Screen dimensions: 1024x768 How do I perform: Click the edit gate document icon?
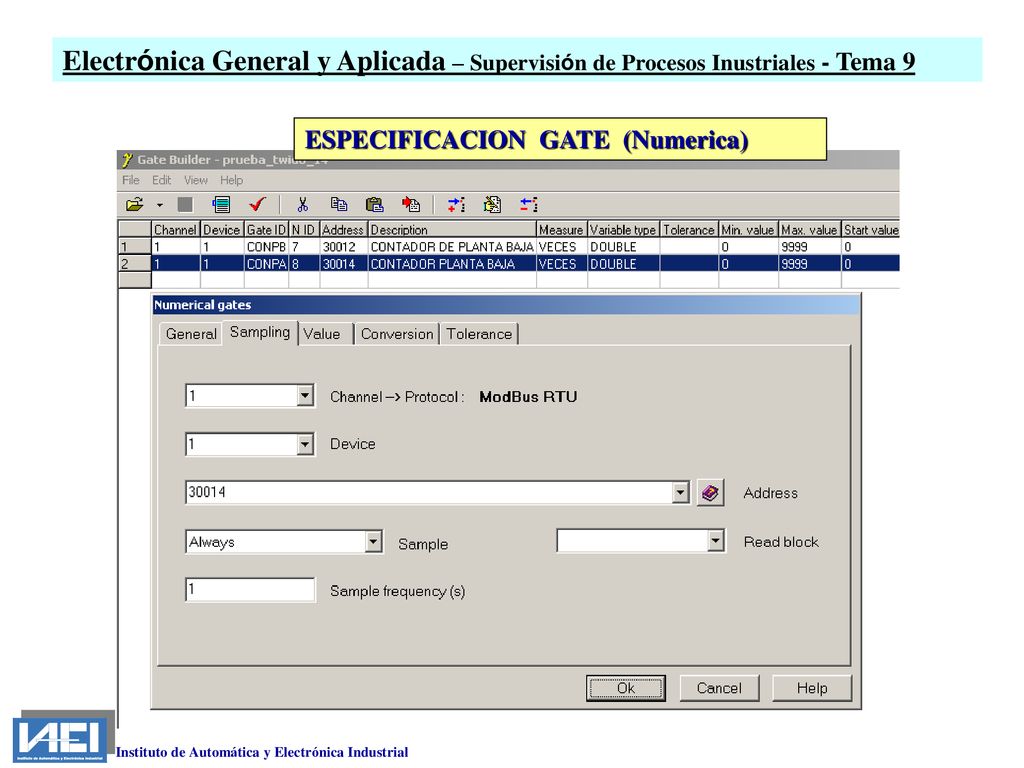point(492,204)
